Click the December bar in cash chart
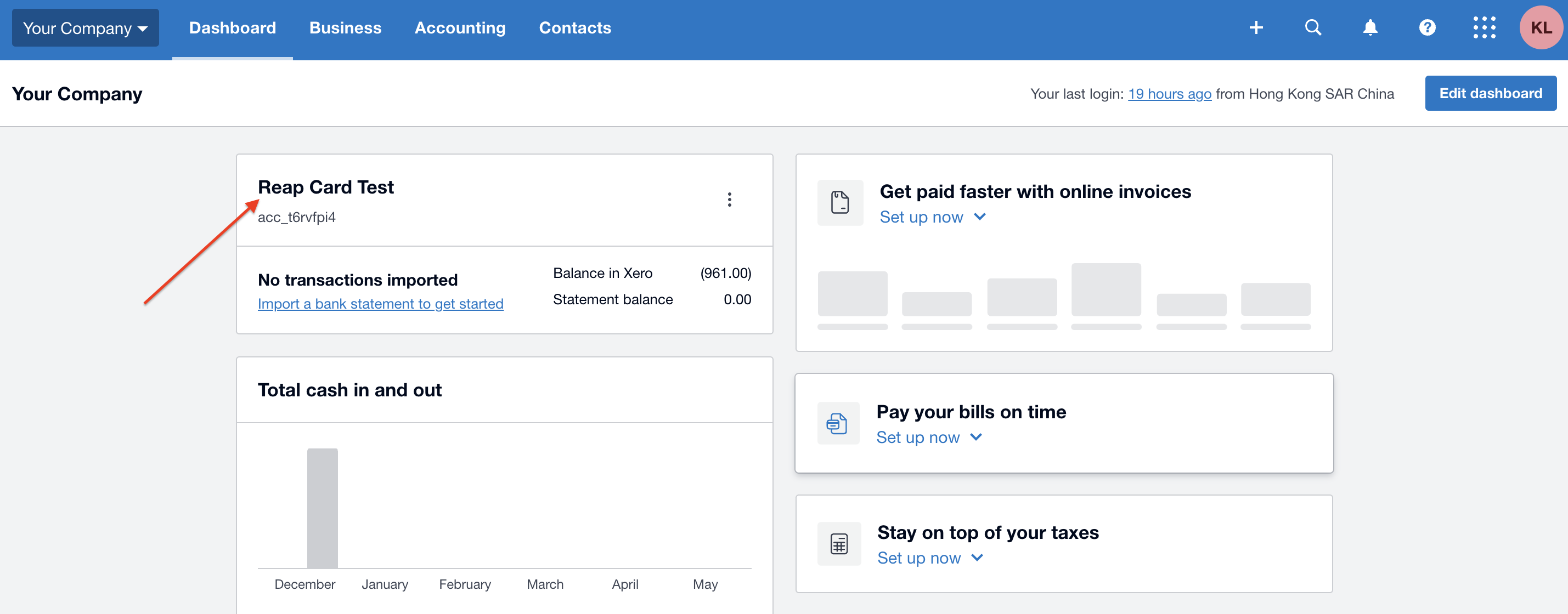This screenshot has height=614, width=1568. 322,508
